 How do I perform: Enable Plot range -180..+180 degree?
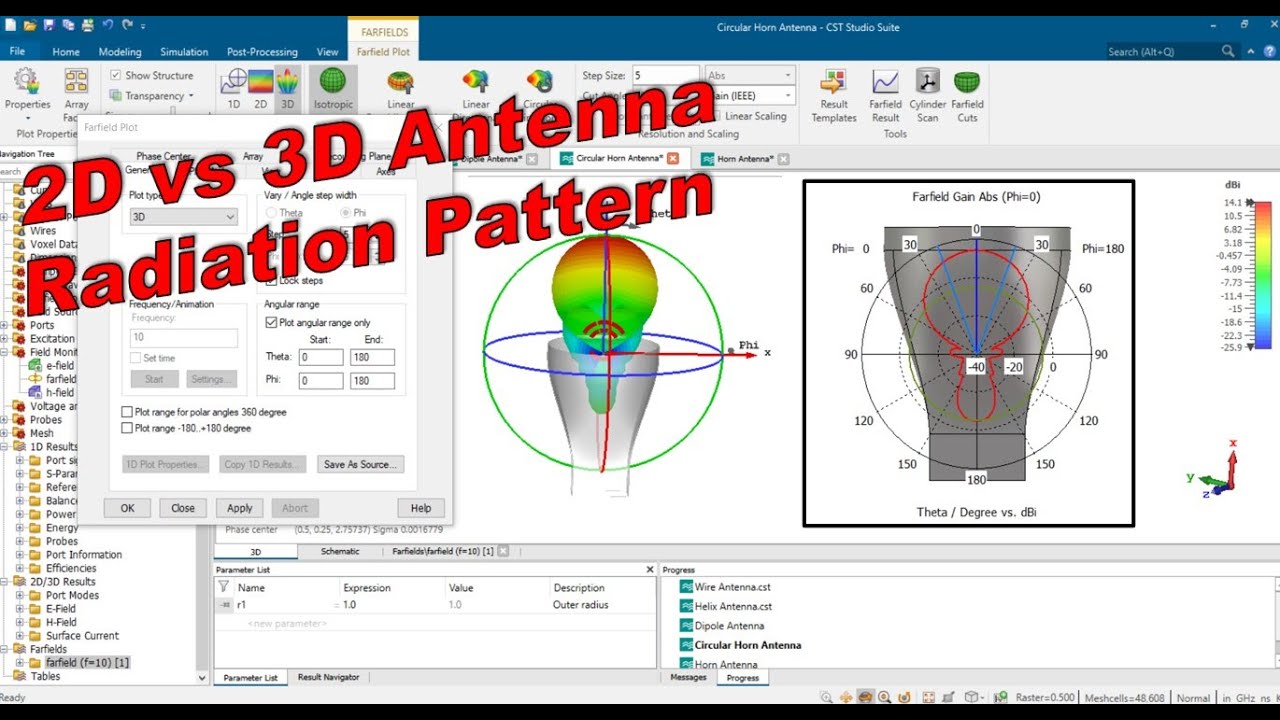pyautogui.click(x=127, y=428)
